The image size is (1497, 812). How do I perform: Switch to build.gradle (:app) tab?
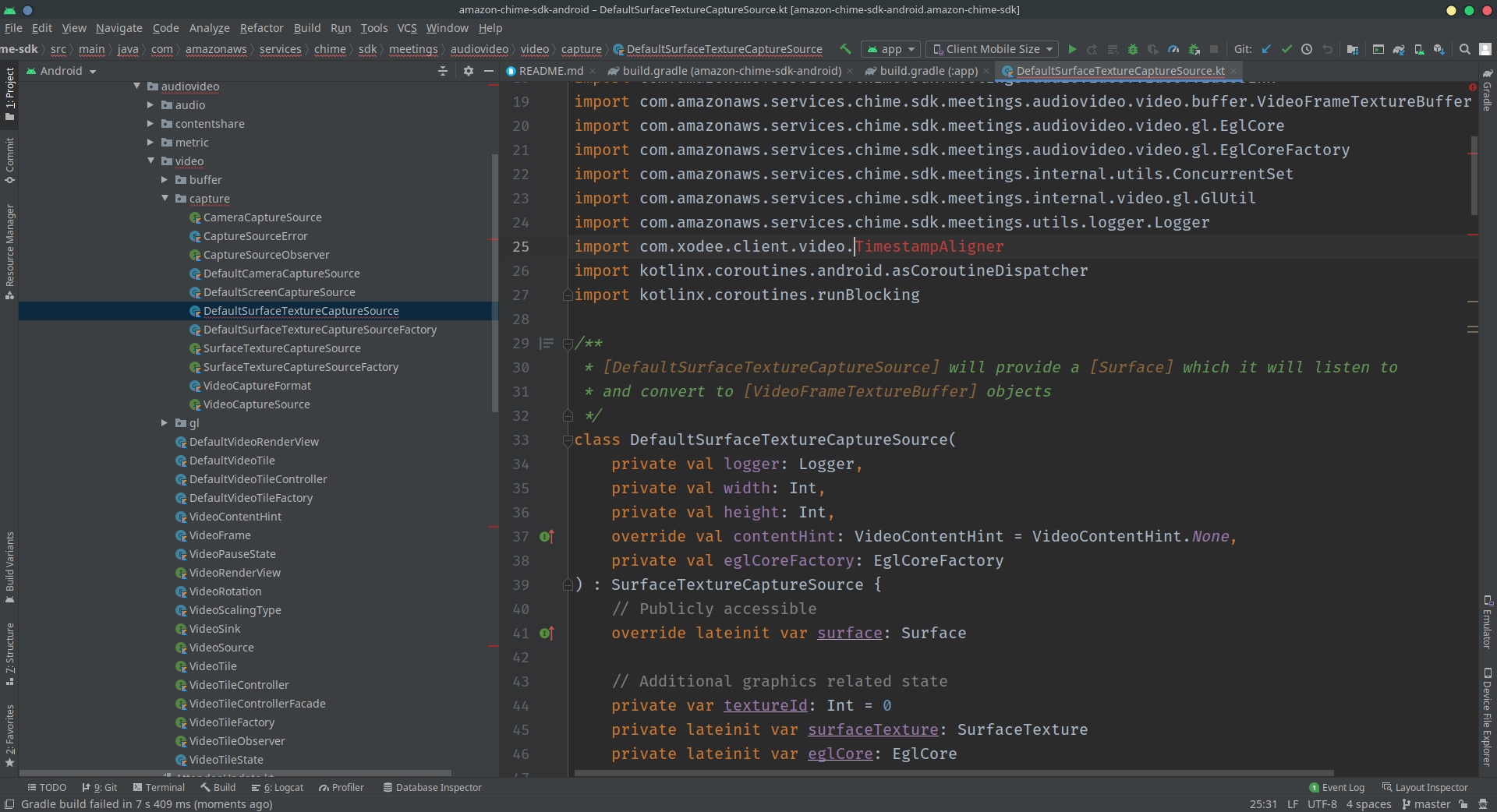coord(928,71)
